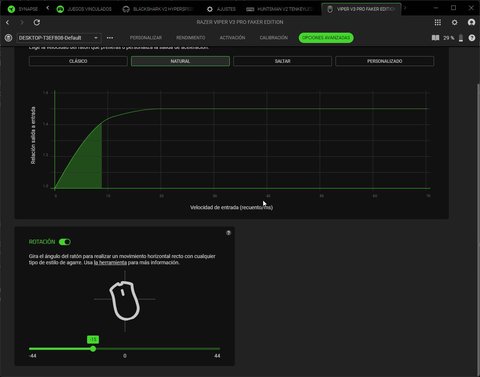Open the modules grid icon
This screenshot has width=480, height=377.
pos(438,22)
